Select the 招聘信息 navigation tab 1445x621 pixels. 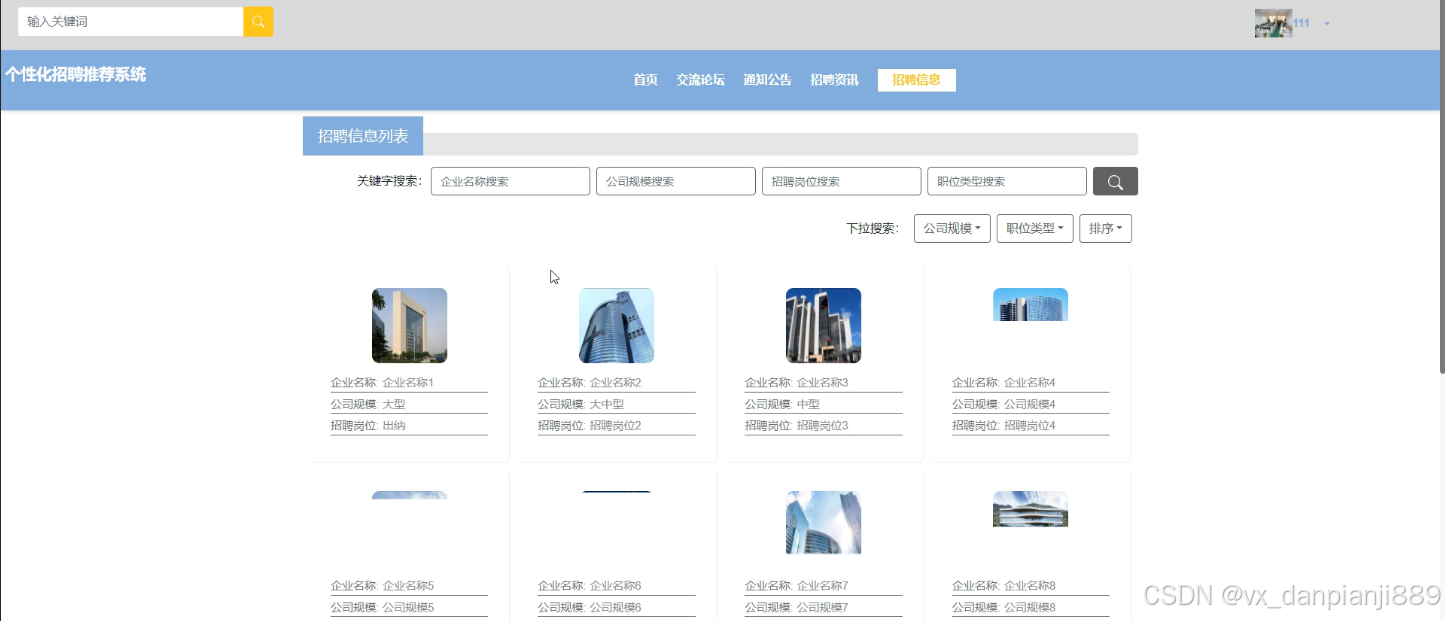[917, 80]
